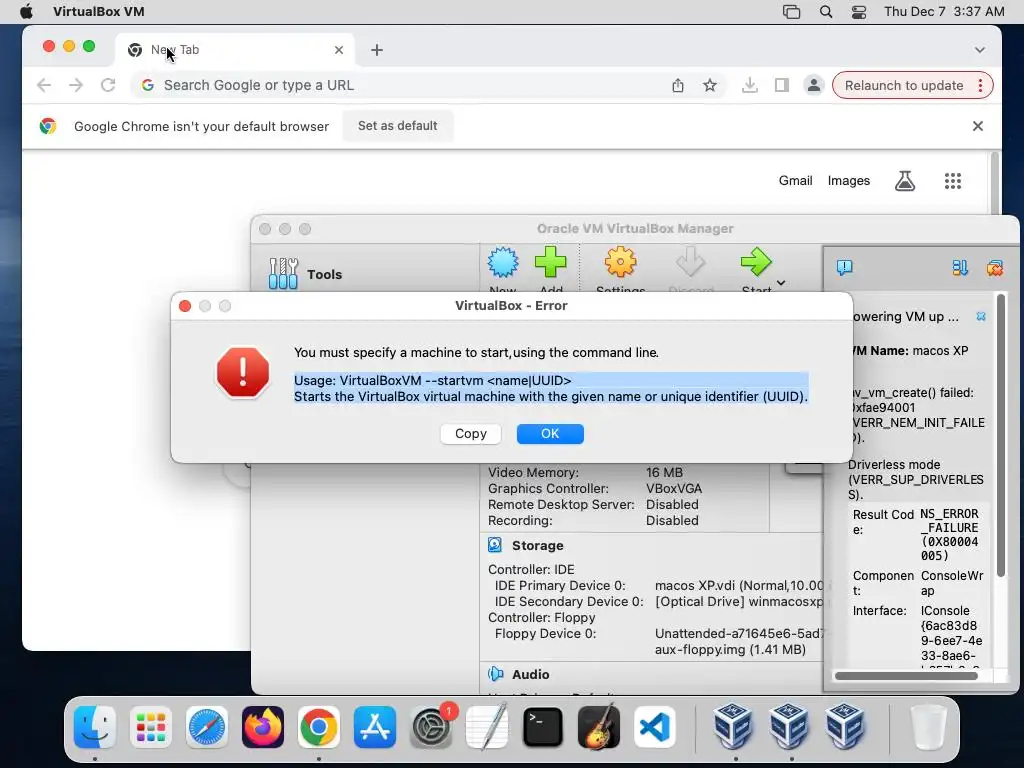The width and height of the screenshot is (1024, 768).
Task: Open Chrome tab search chevron
Action: pos(980,50)
